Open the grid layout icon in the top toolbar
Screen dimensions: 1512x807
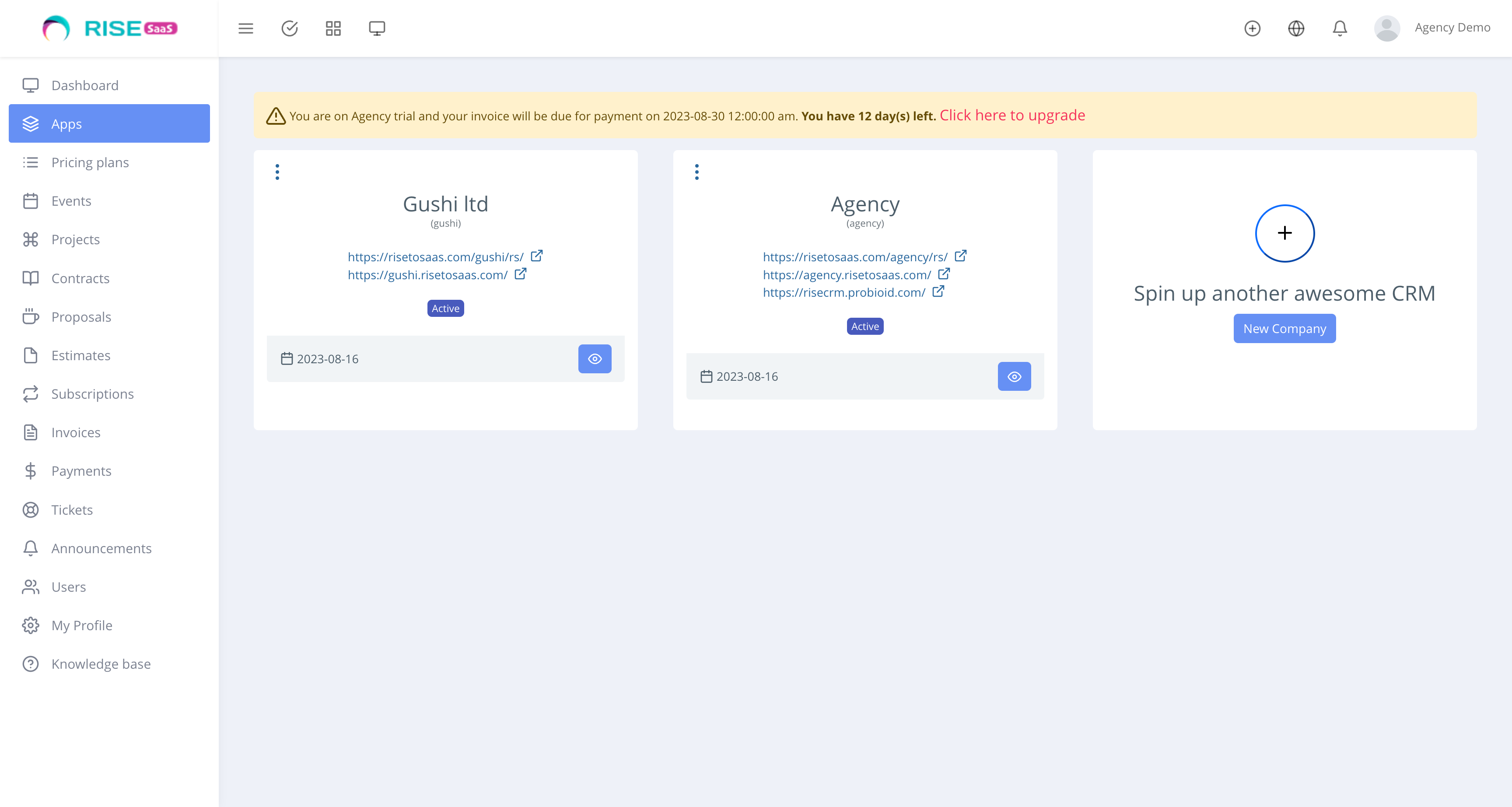333,28
